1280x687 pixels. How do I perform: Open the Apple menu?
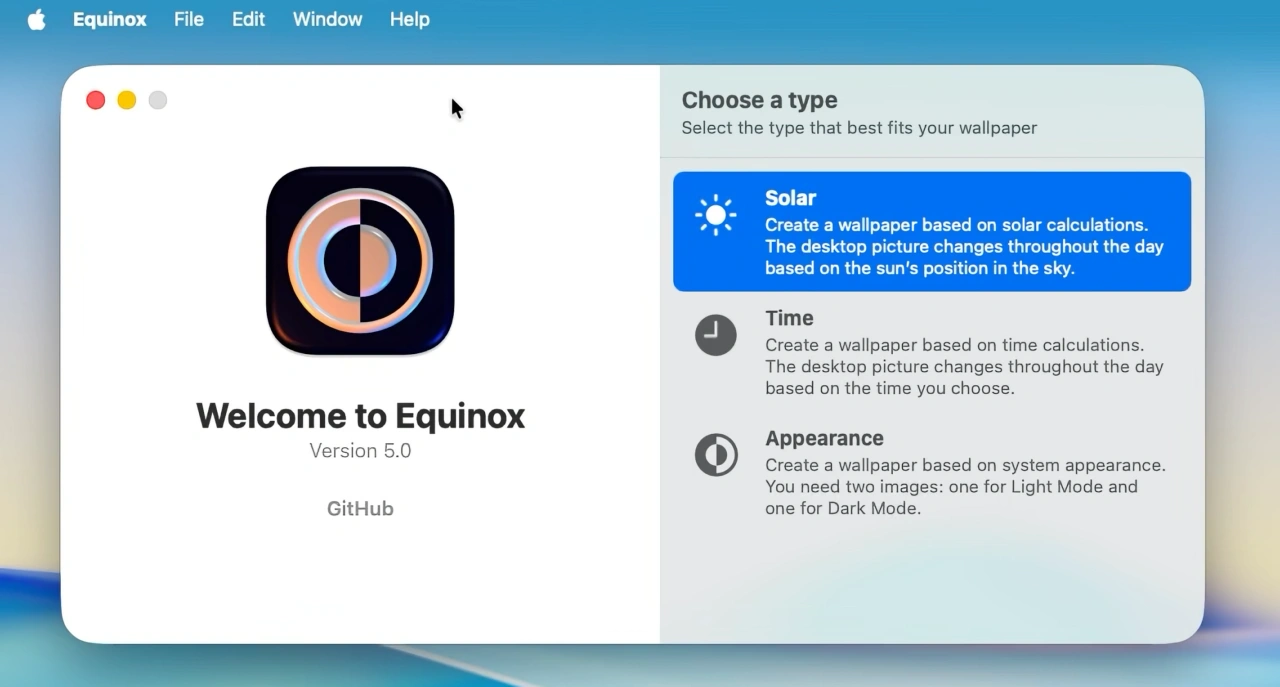36,19
